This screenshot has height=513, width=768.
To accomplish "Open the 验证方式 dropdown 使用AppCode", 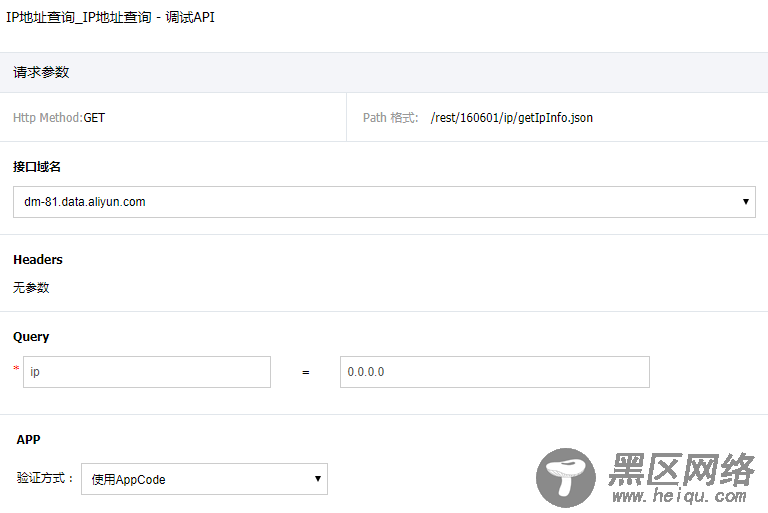I will coord(204,479).
